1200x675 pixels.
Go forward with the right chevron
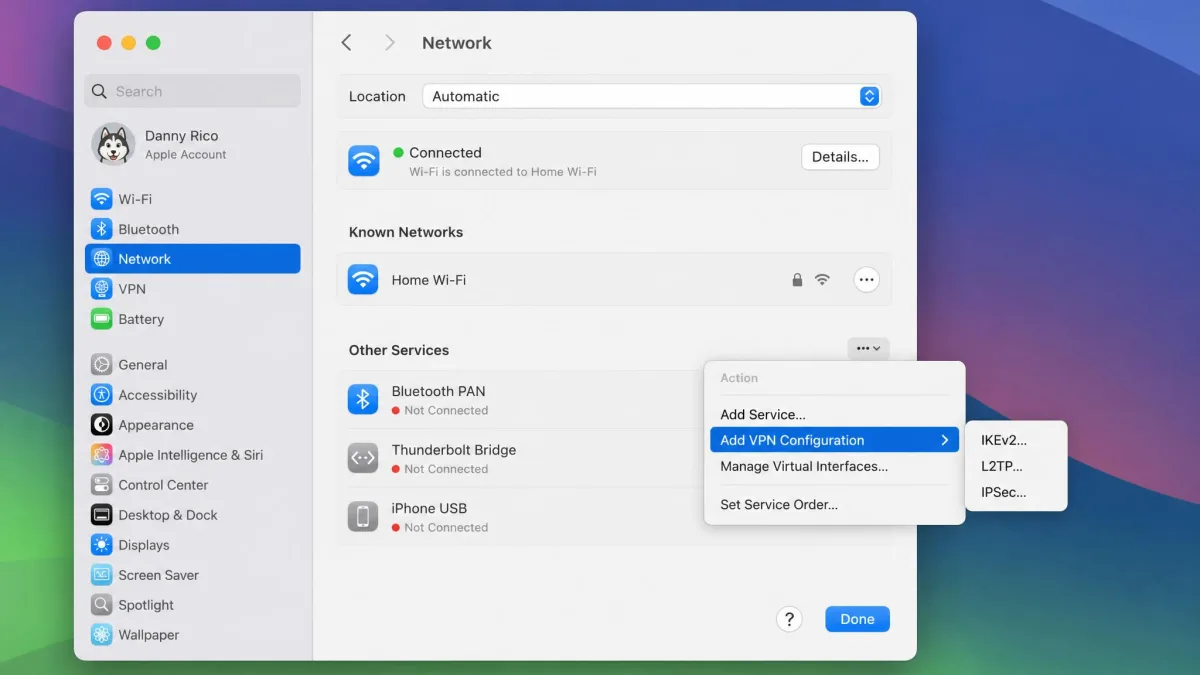[x=390, y=43]
